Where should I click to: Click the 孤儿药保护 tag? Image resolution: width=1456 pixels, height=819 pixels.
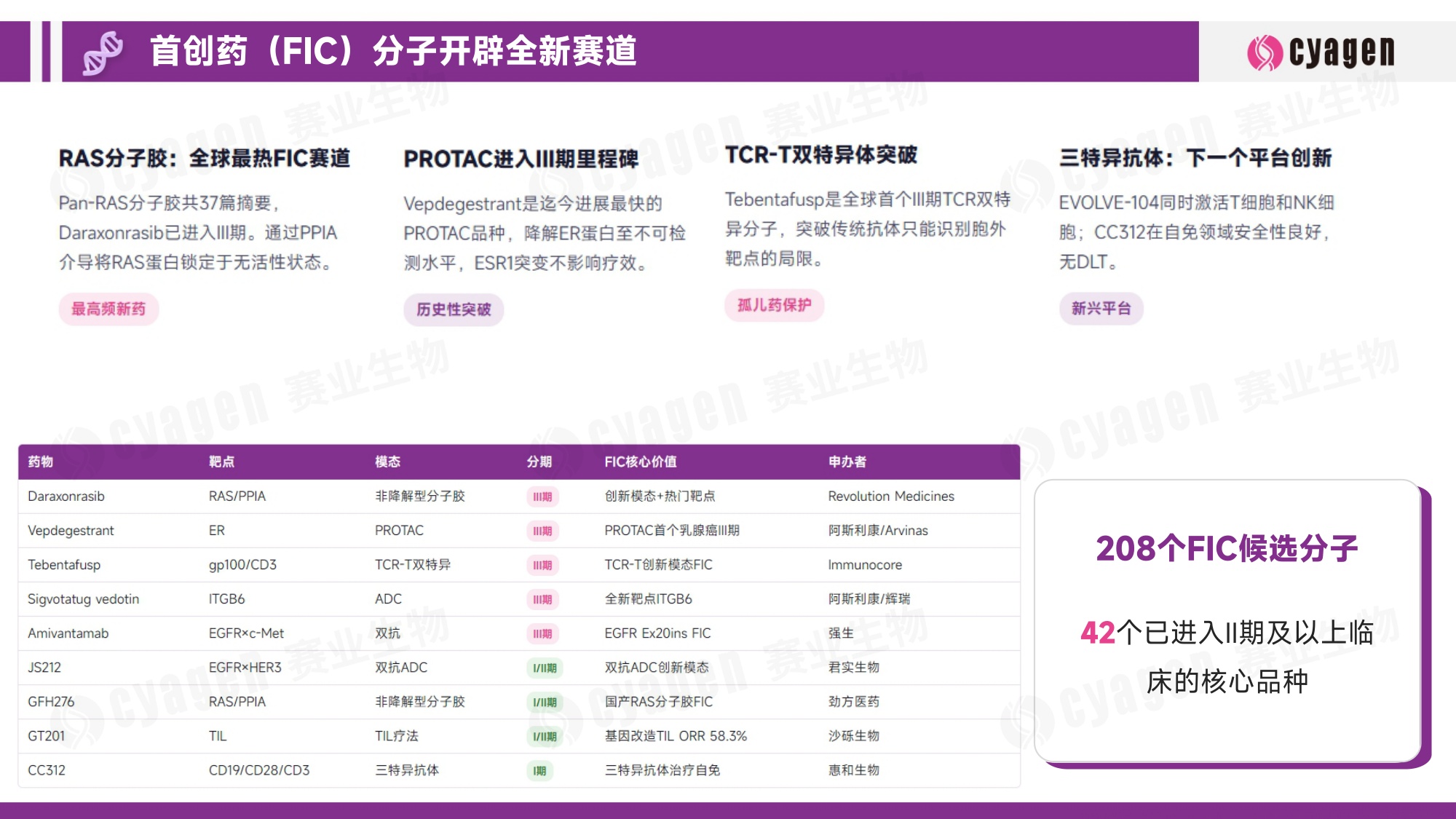tap(774, 305)
